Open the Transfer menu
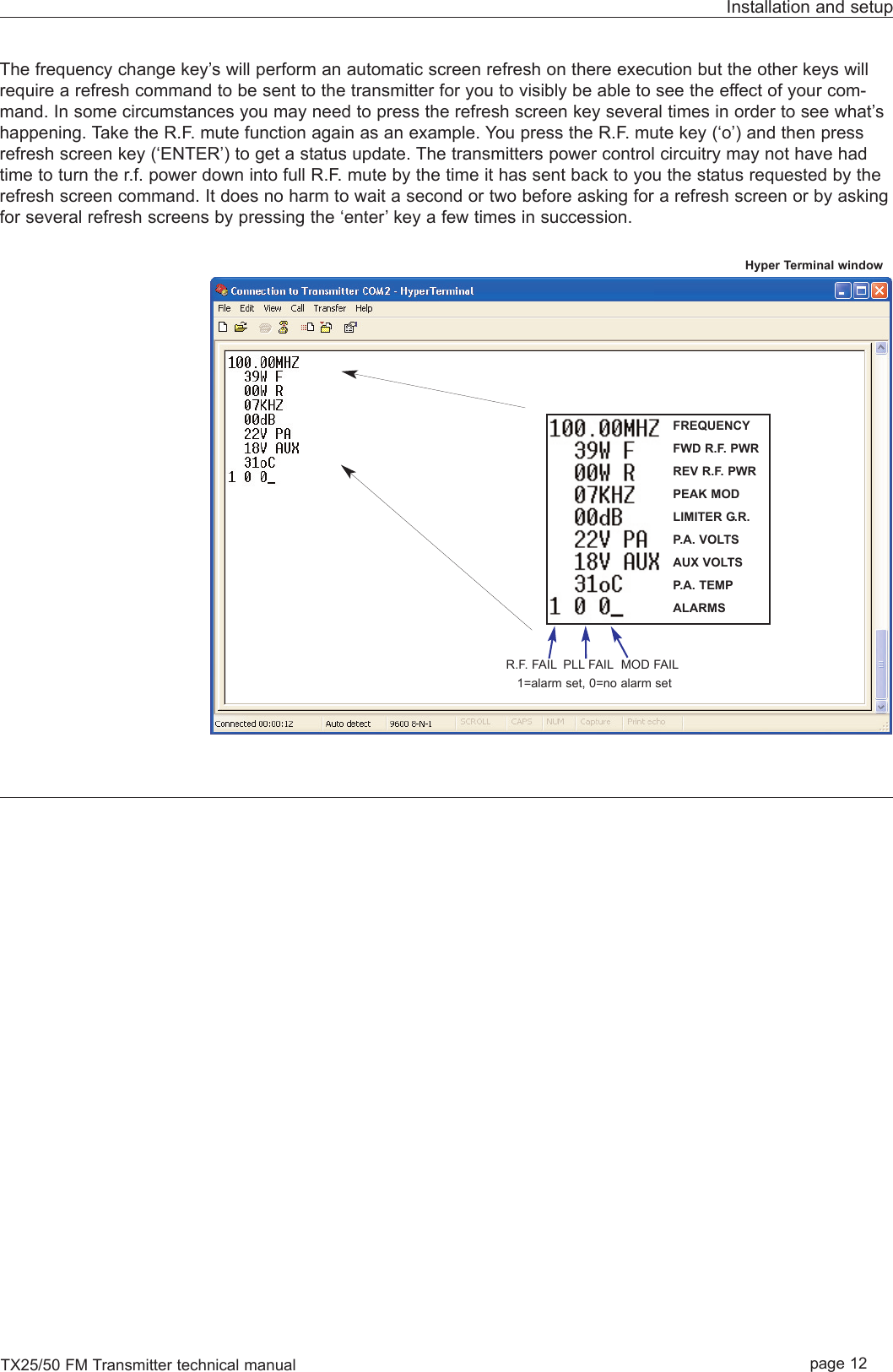Viewport: 893px width, 1372px height. coord(329,308)
